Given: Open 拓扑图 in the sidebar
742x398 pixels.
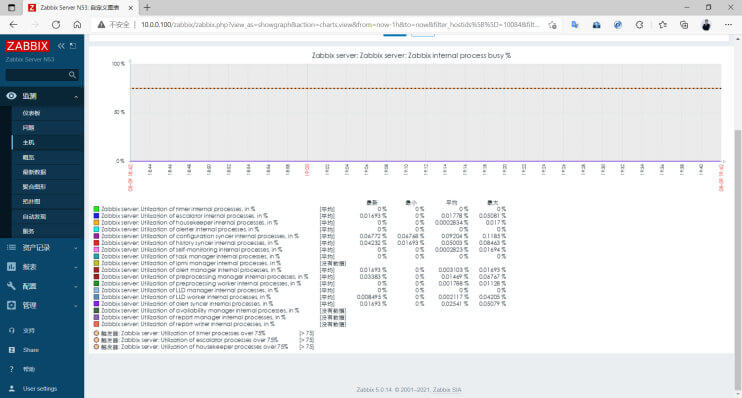Looking at the screenshot, I should tap(31, 202).
